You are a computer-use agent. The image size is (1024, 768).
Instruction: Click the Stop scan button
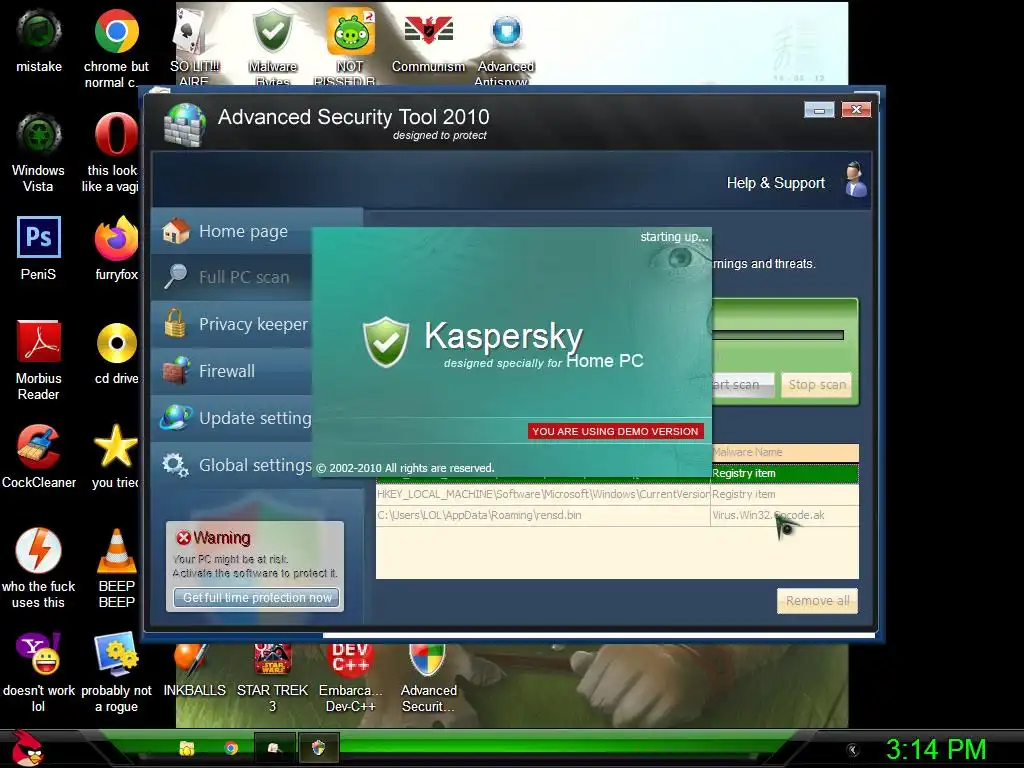[817, 385]
